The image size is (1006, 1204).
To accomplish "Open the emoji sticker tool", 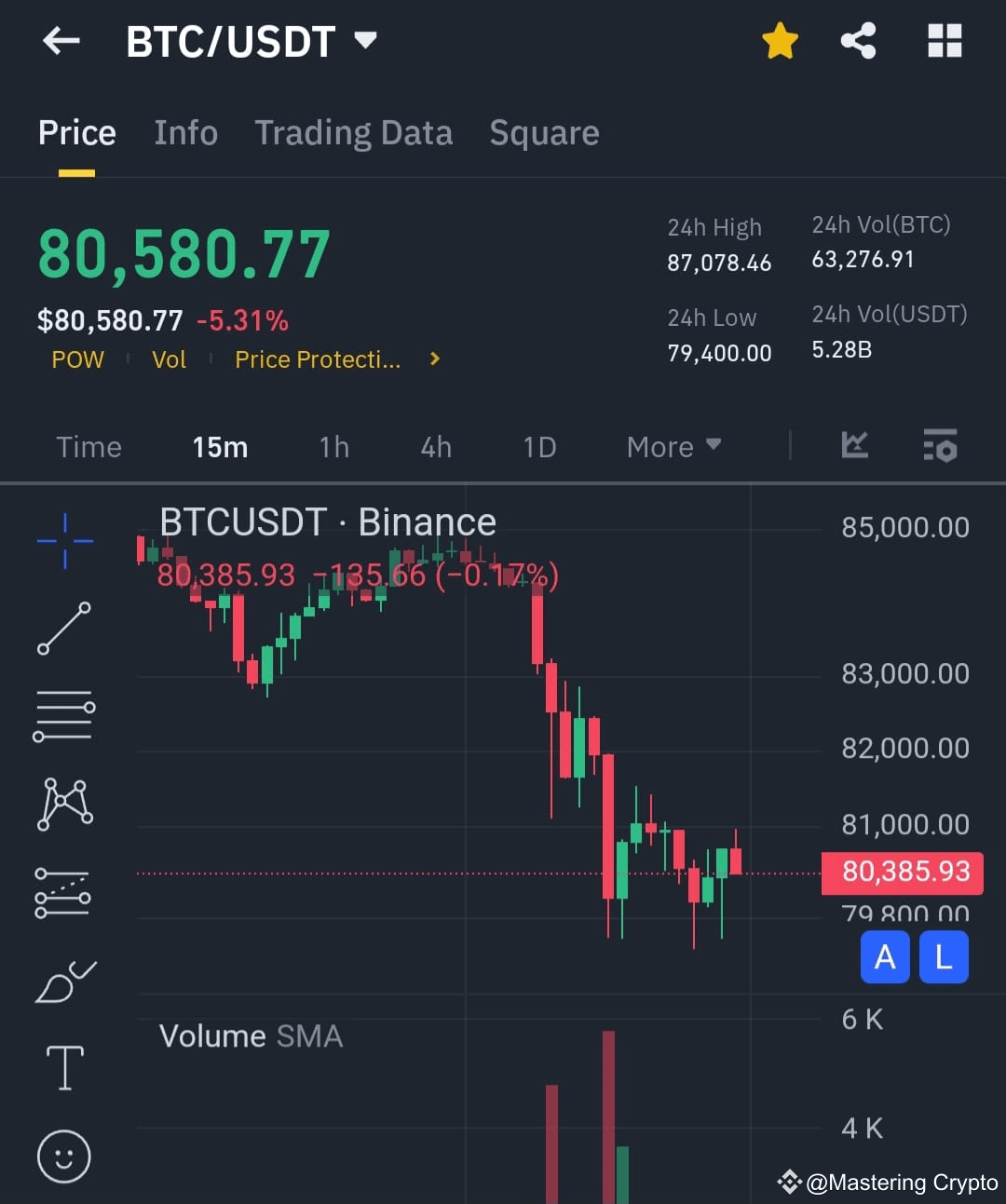I will pyautogui.click(x=64, y=1157).
